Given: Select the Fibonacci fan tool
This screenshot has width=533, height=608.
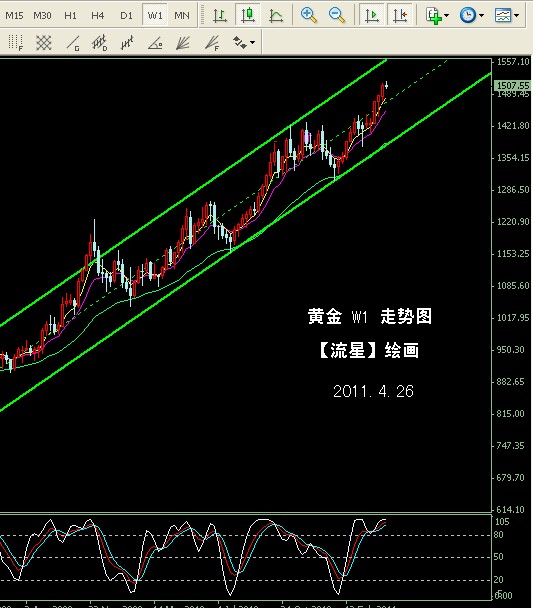Looking at the screenshot, I should point(212,43).
